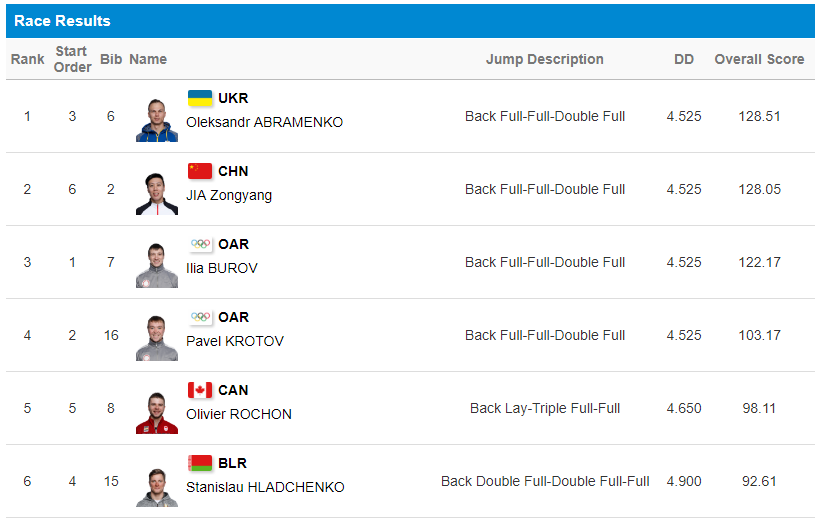Image resolution: width=815 pixels, height=522 pixels.
Task: Open Ilia Burov's athlete photo
Action: coord(157,266)
